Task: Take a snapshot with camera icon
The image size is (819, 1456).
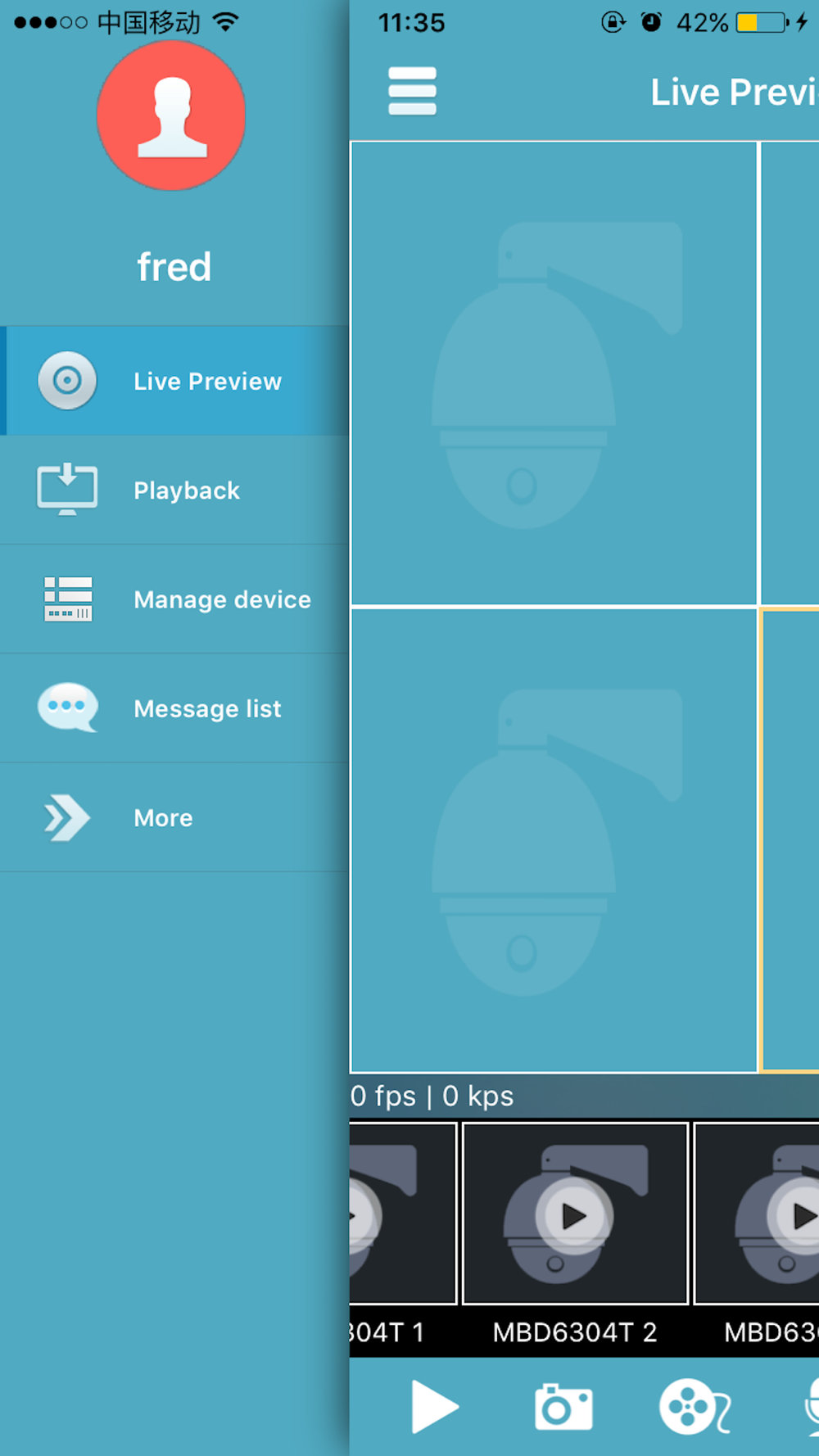Action: pyautogui.click(x=563, y=1407)
